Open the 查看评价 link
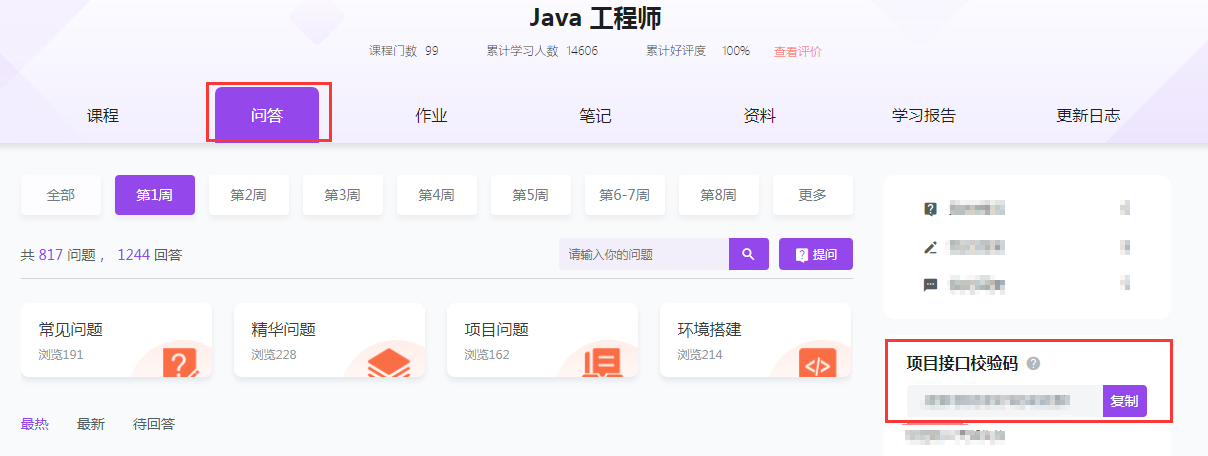Viewport: 1208px width, 456px height. [x=798, y=51]
